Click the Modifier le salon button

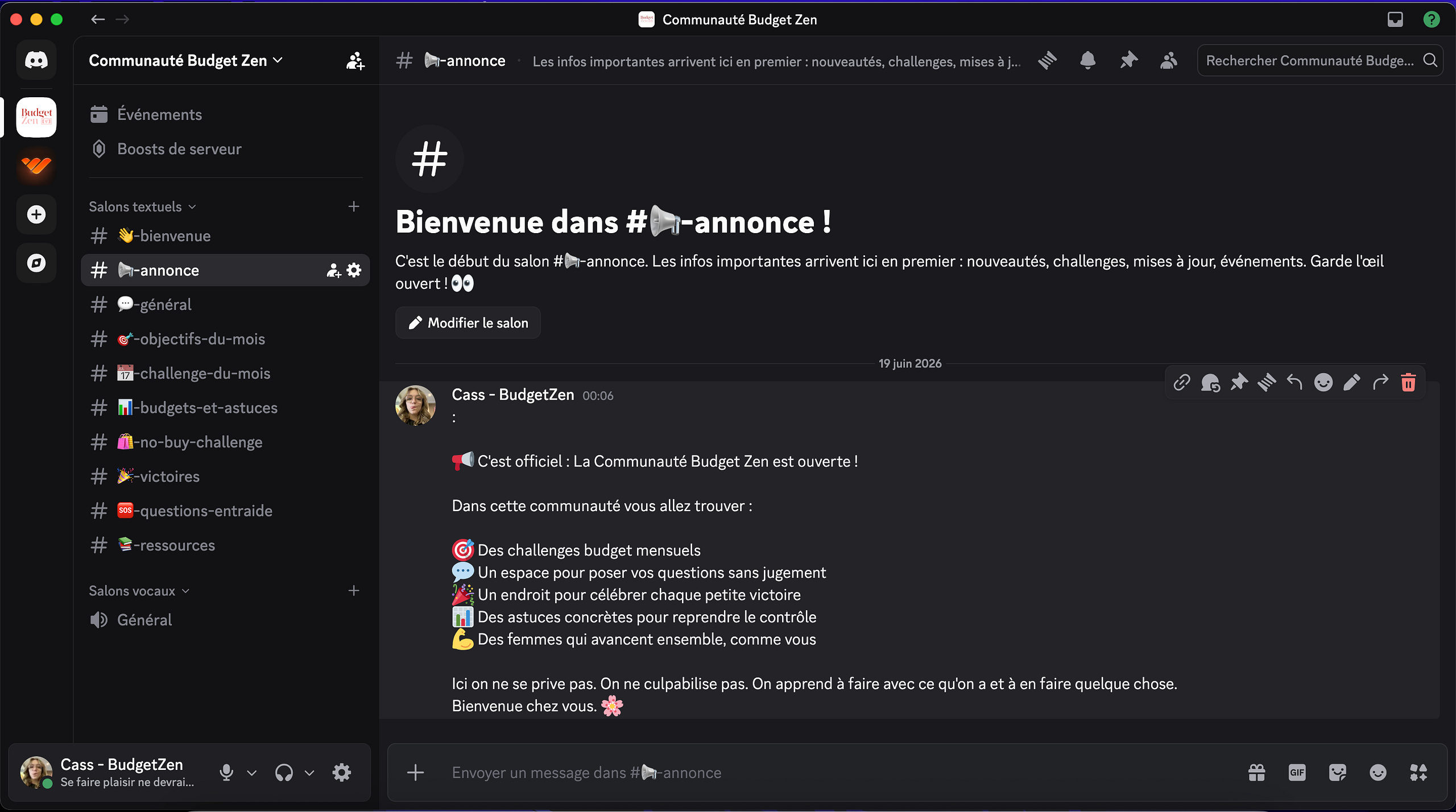[468, 322]
